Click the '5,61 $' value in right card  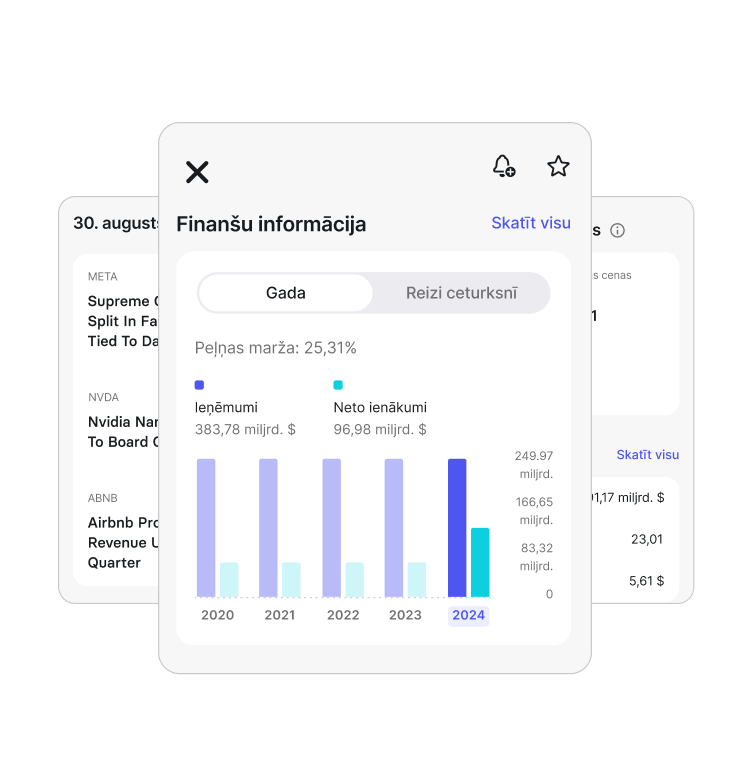[646, 581]
